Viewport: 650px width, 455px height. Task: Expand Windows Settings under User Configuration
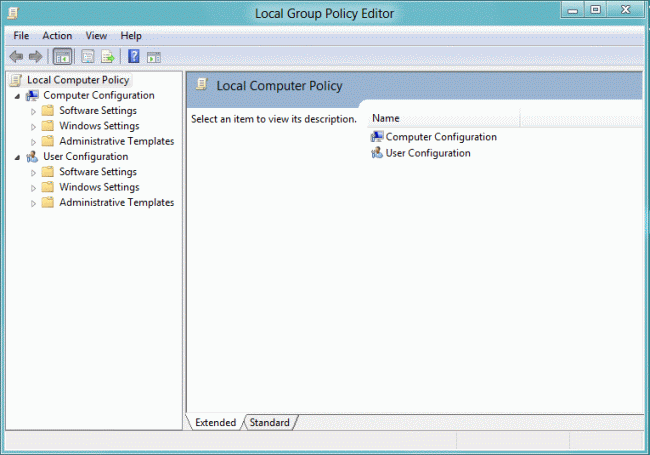coord(33,188)
